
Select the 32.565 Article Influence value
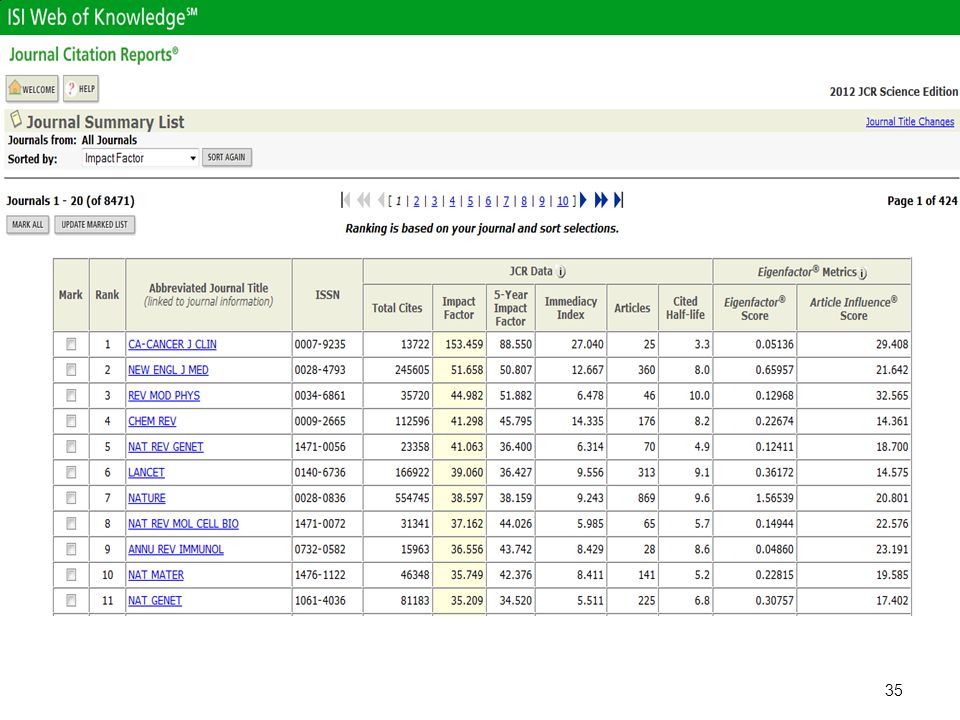tap(853, 396)
